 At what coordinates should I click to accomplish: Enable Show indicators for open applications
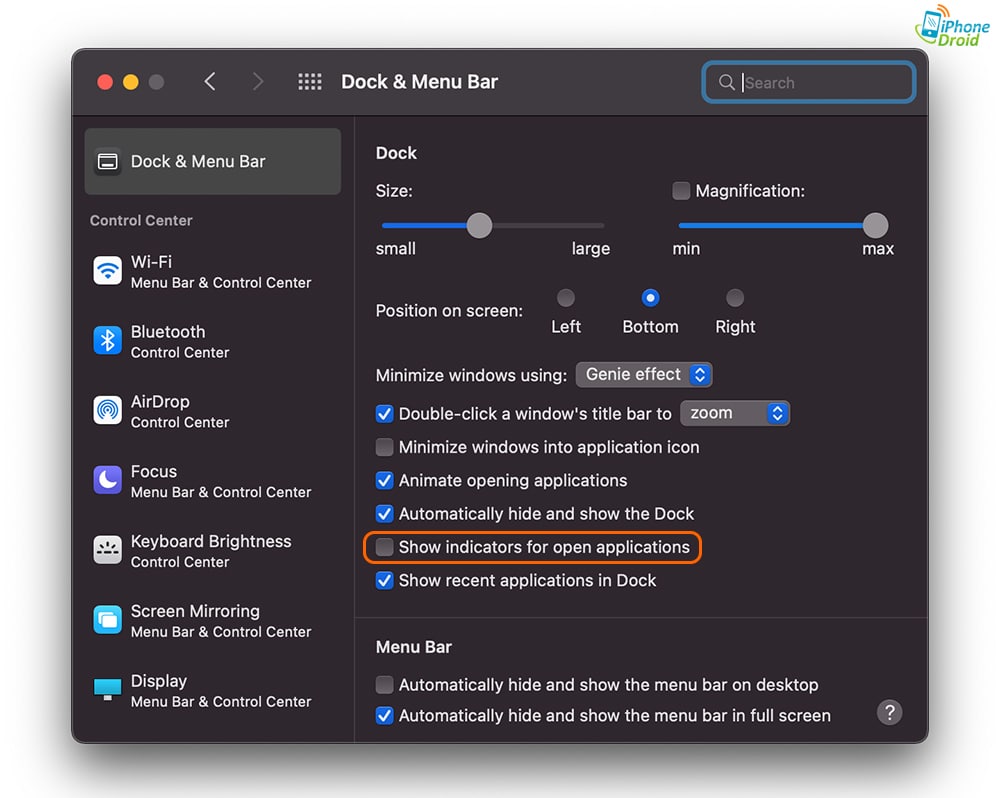click(384, 547)
